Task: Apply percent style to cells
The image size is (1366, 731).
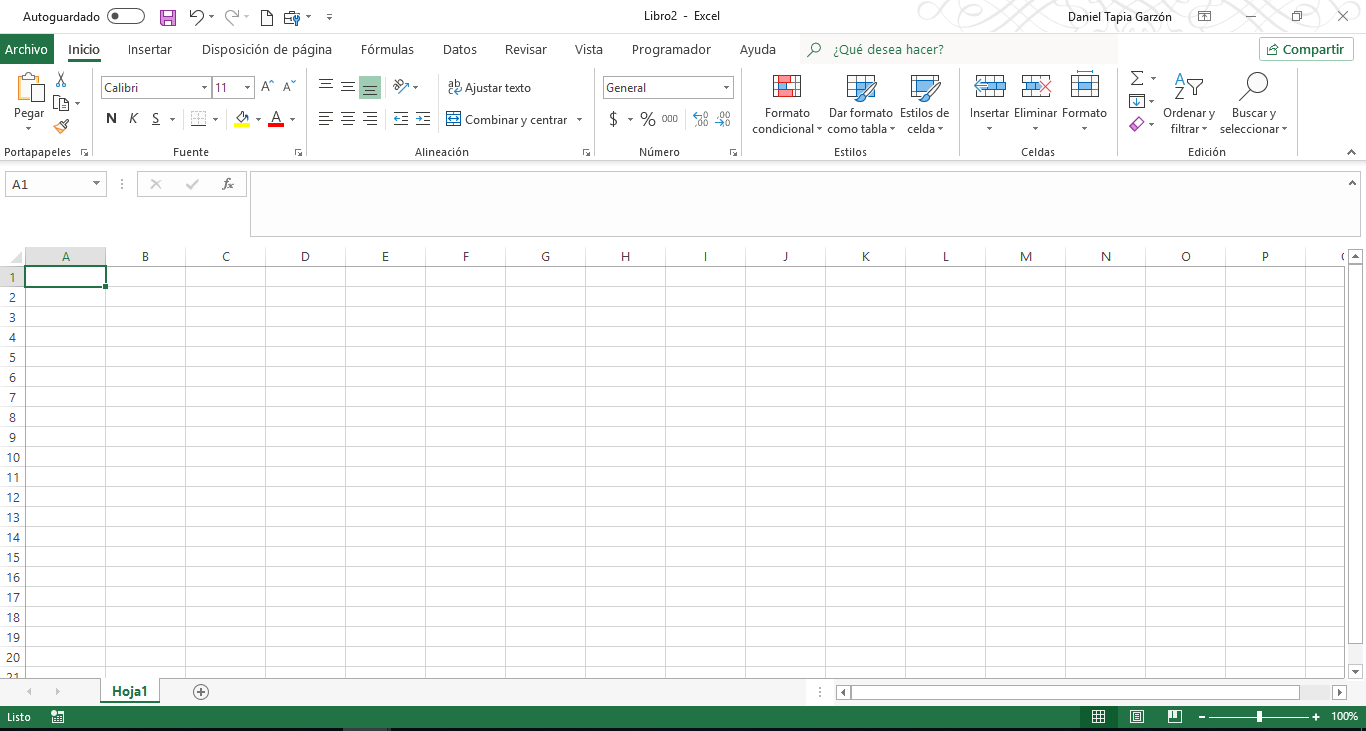Action: click(648, 119)
